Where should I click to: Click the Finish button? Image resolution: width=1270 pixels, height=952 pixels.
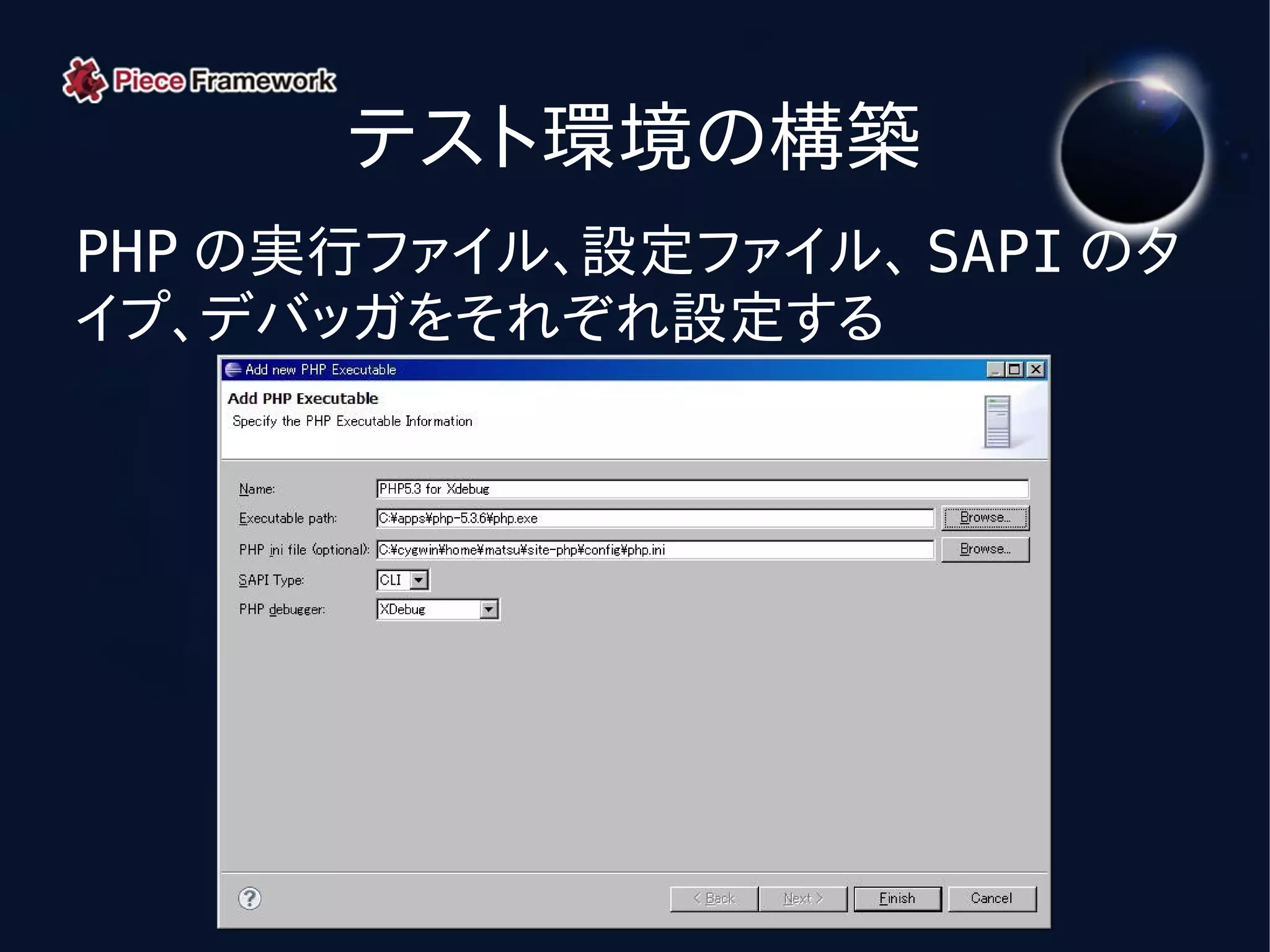[x=897, y=898]
